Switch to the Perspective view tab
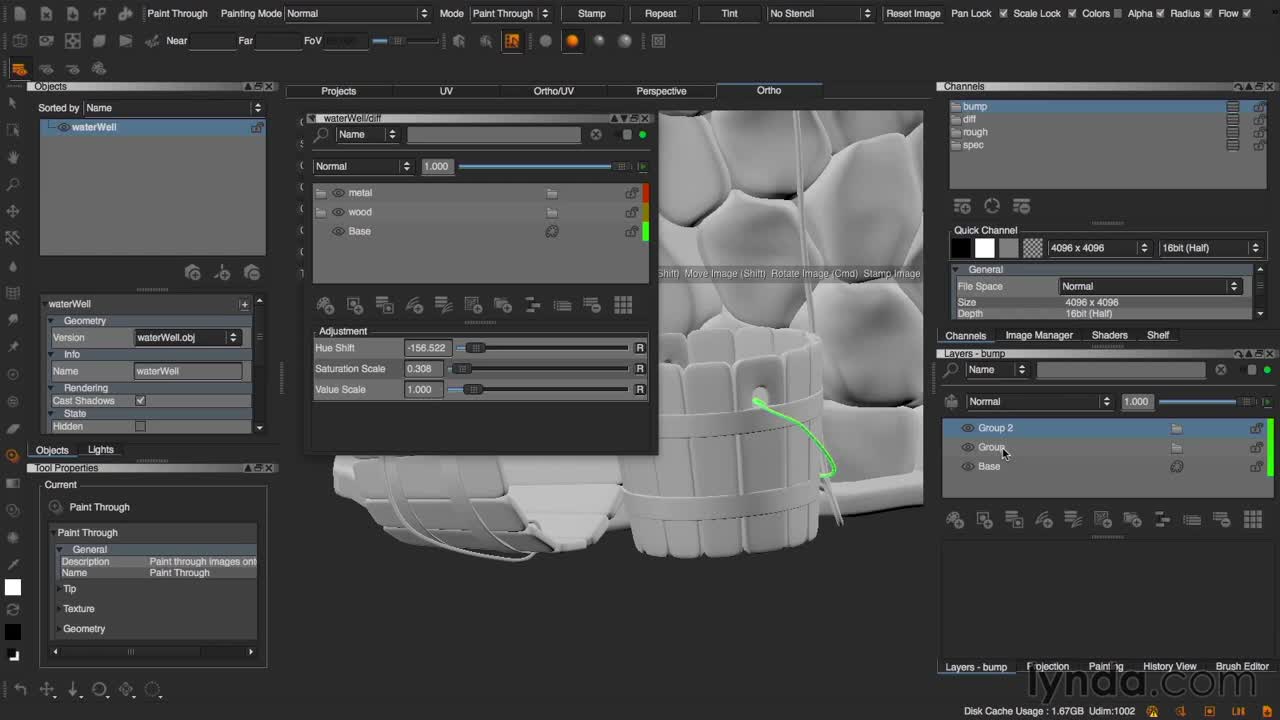Image resolution: width=1280 pixels, height=720 pixels. (x=661, y=91)
